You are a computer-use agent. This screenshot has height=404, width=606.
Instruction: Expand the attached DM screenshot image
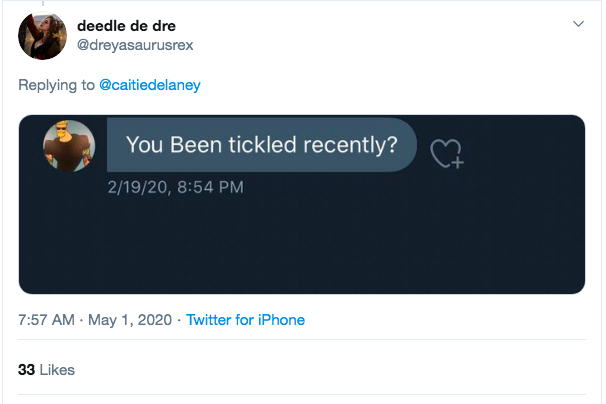pos(302,204)
